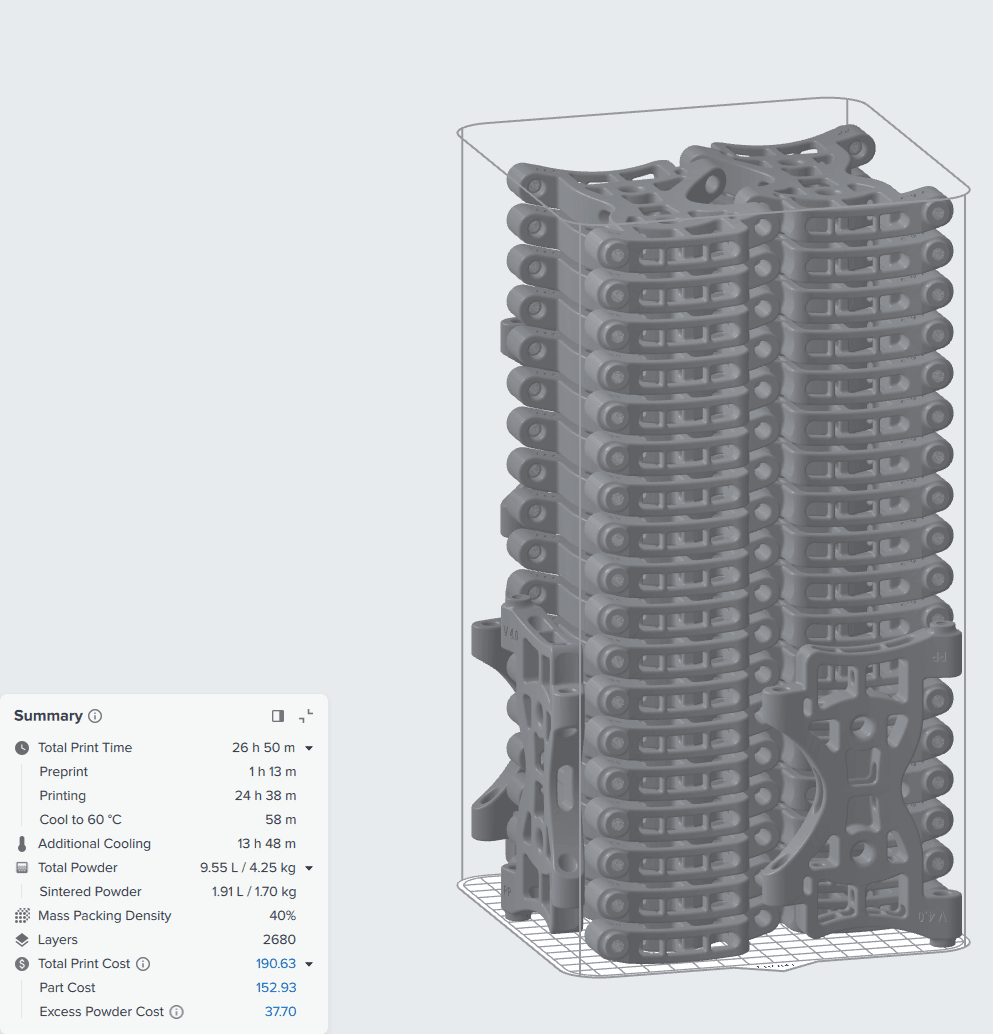Collapse the Total Powder breakdown arrow
The height and width of the screenshot is (1034, 993).
click(309, 868)
